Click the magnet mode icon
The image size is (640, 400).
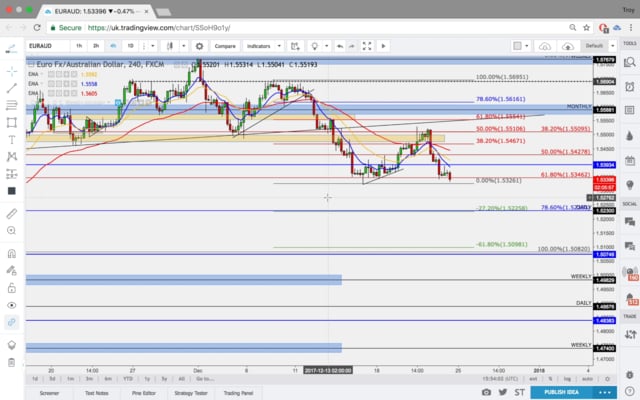11,254
